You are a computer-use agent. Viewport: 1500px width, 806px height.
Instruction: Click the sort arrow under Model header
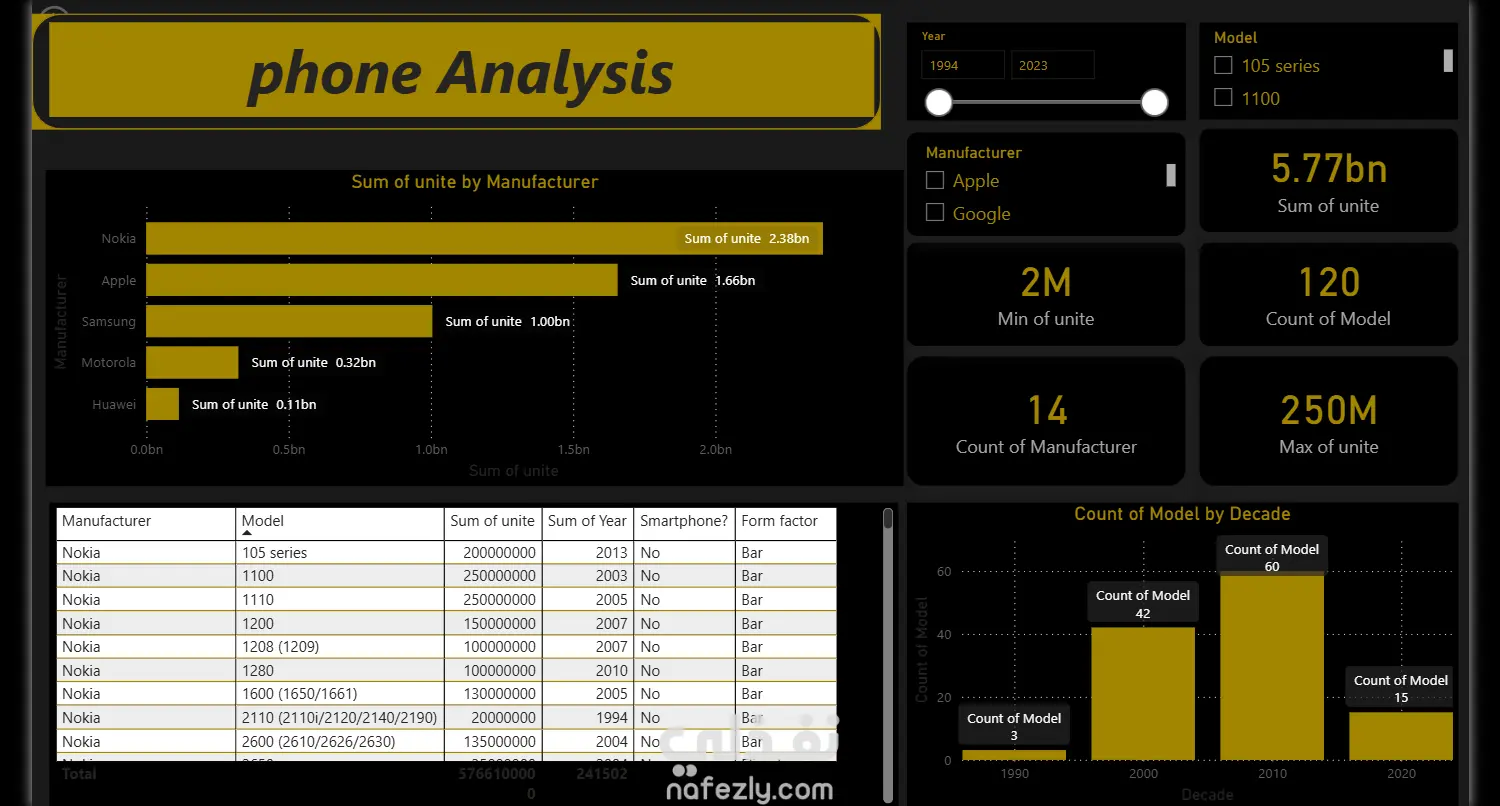point(247,534)
